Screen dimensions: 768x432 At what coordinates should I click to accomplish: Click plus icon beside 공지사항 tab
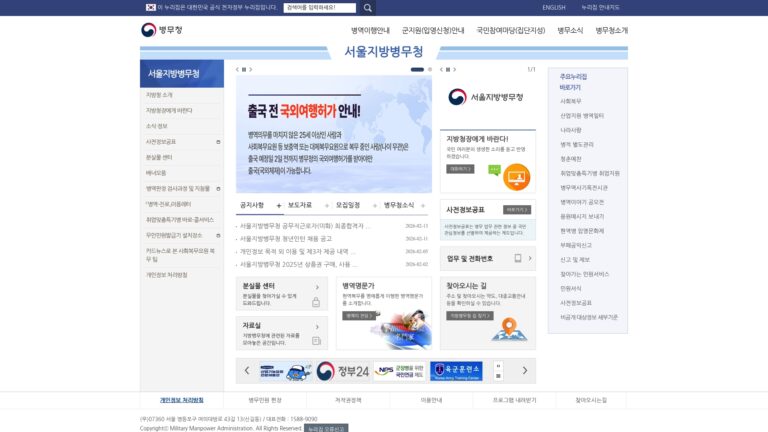click(279, 206)
